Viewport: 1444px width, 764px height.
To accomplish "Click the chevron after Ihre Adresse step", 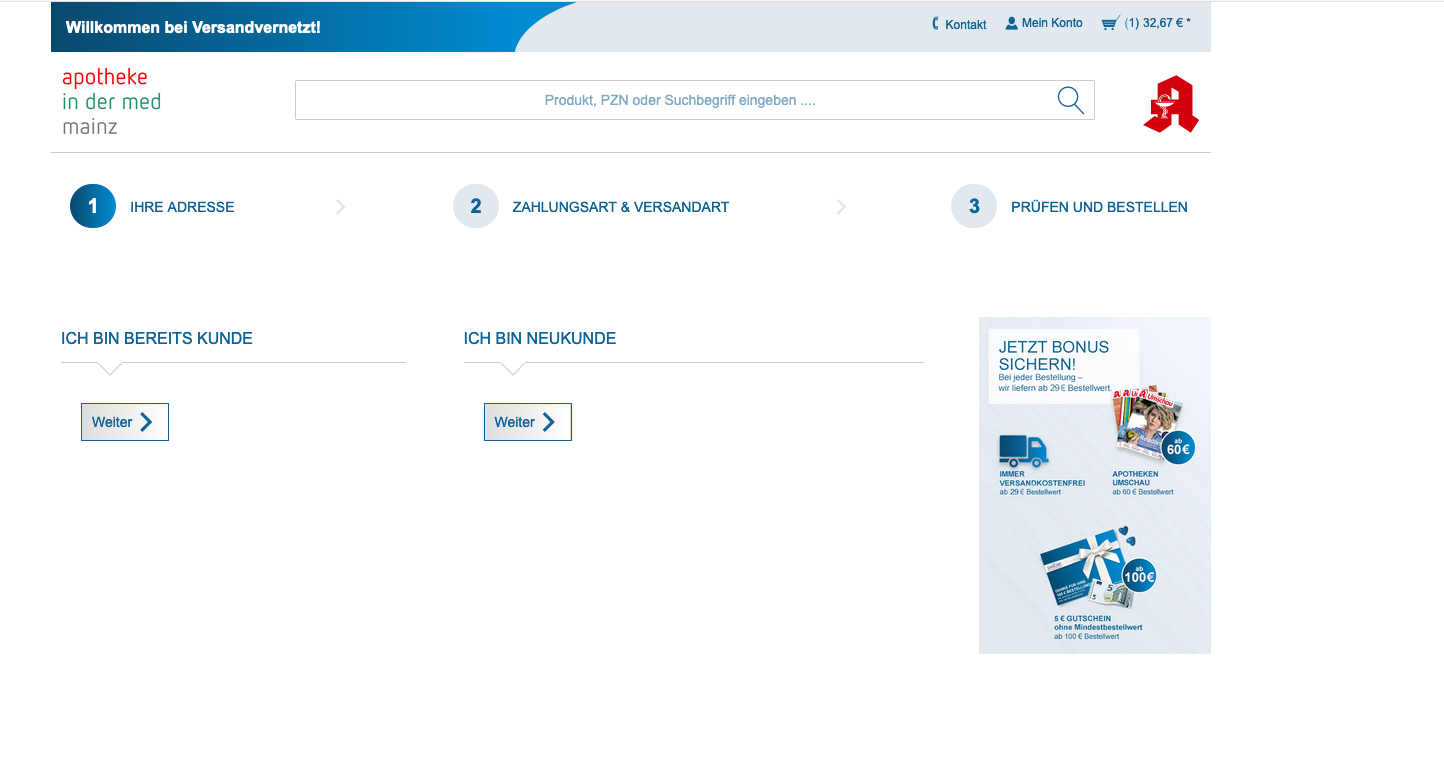I will 341,207.
